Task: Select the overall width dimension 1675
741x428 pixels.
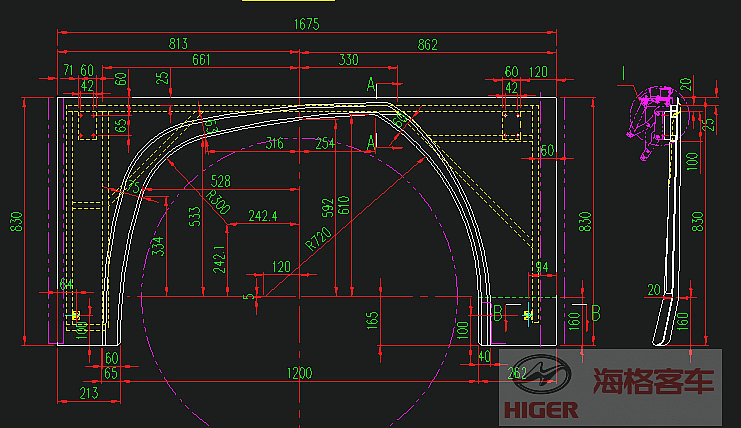Action: pos(307,24)
